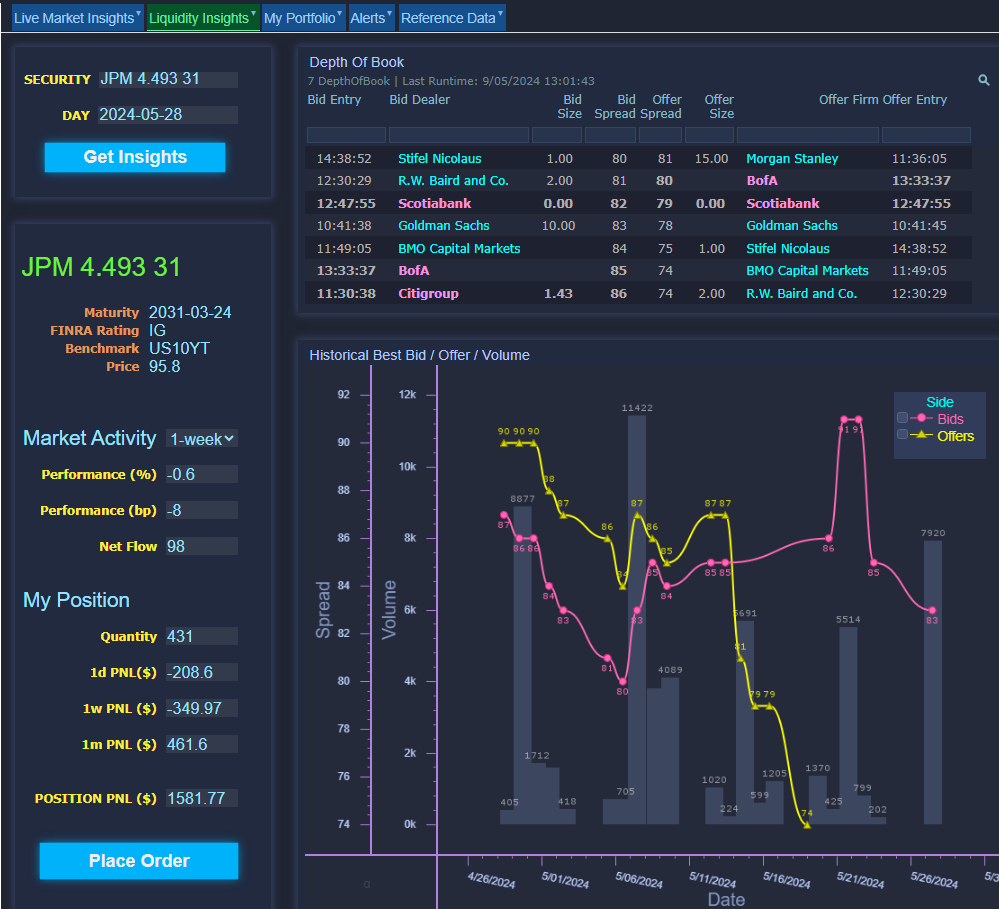Open the Reference Data menu
Image resolution: width=999 pixels, height=909 pixels.
(x=452, y=18)
